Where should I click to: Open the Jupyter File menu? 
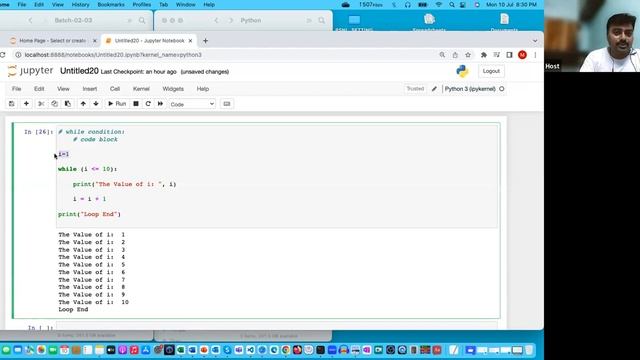16,89
